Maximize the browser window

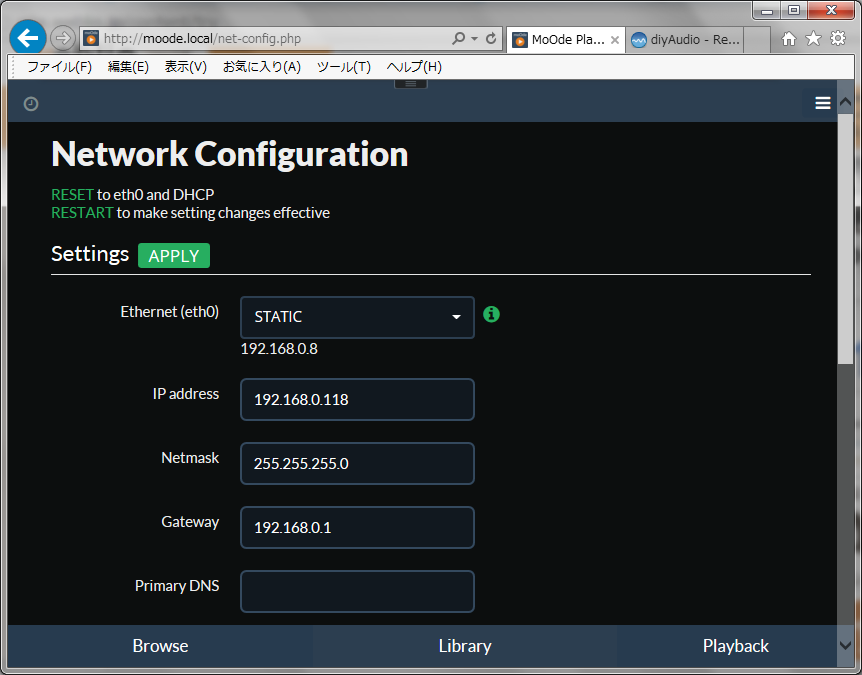coord(794,10)
